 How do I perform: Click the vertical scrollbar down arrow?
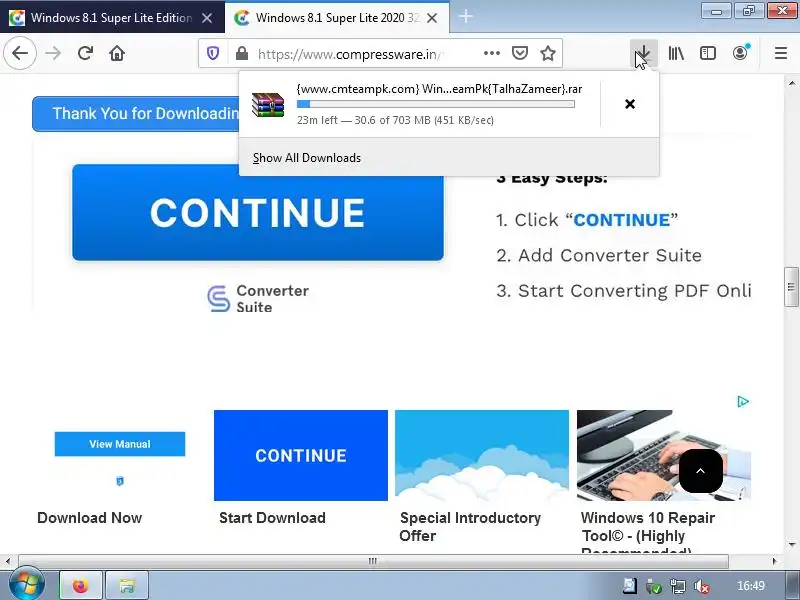792,544
